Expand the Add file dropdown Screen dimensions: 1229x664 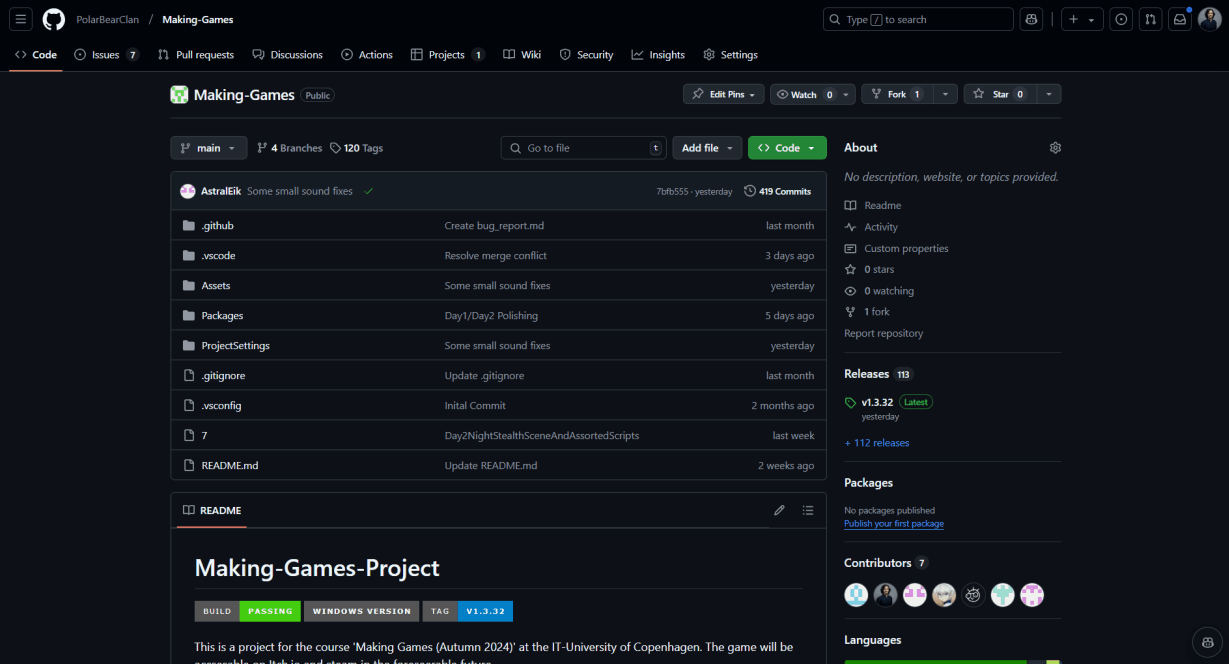tap(707, 148)
